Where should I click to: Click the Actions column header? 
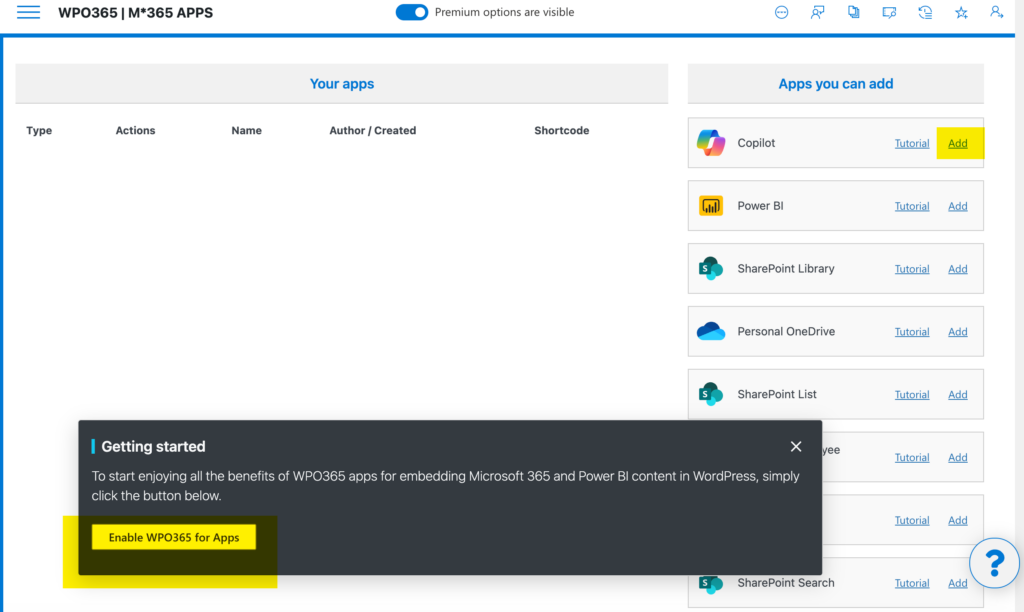coord(135,130)
